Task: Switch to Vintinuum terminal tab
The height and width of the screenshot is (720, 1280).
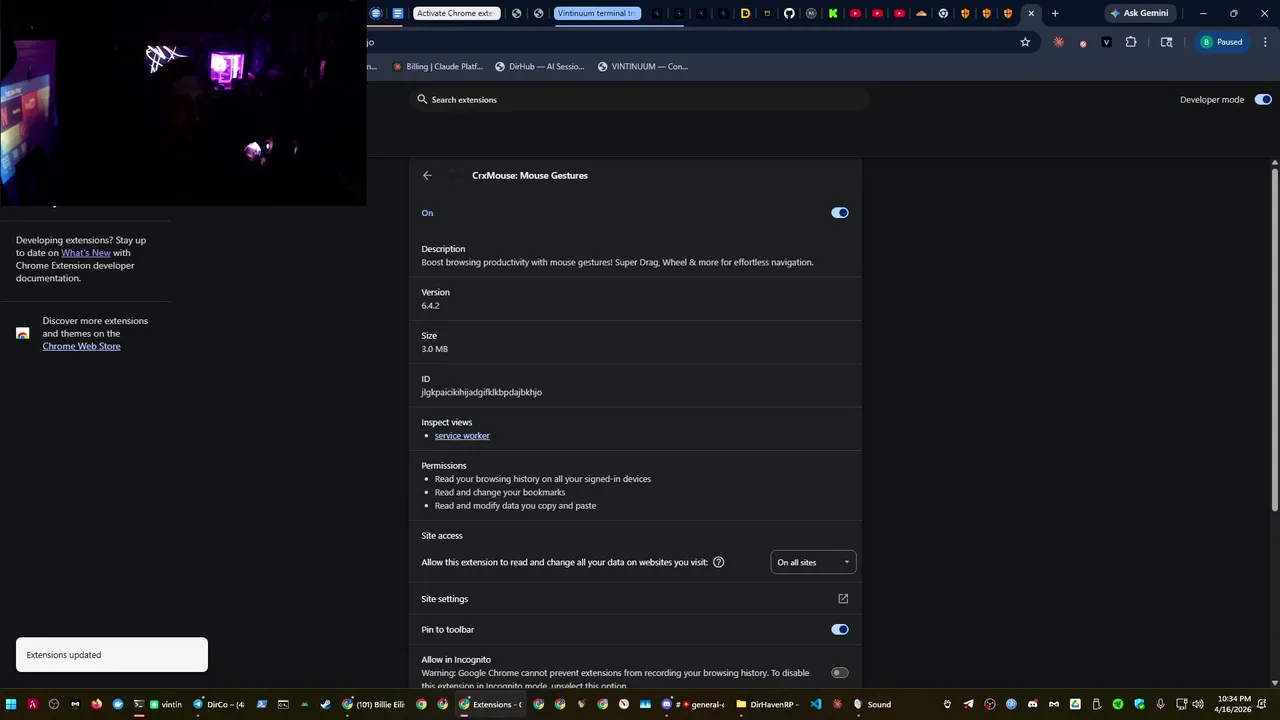Action: pos(596,13)
